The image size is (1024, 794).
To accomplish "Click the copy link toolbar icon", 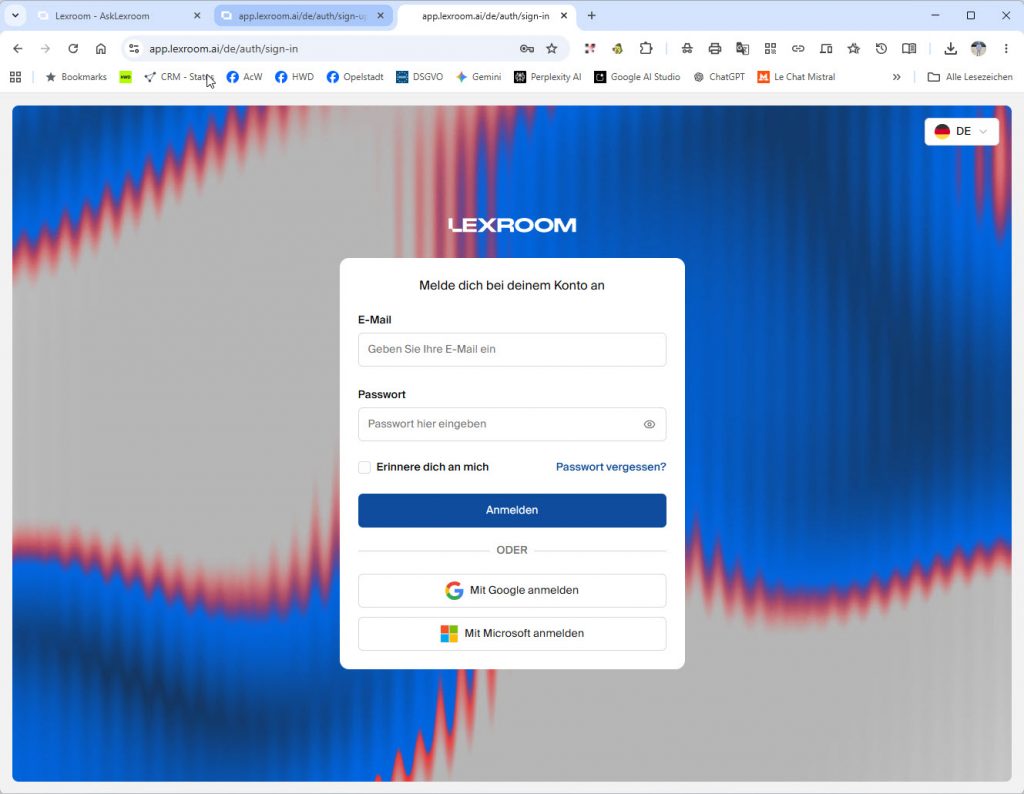I will point(798,48).
